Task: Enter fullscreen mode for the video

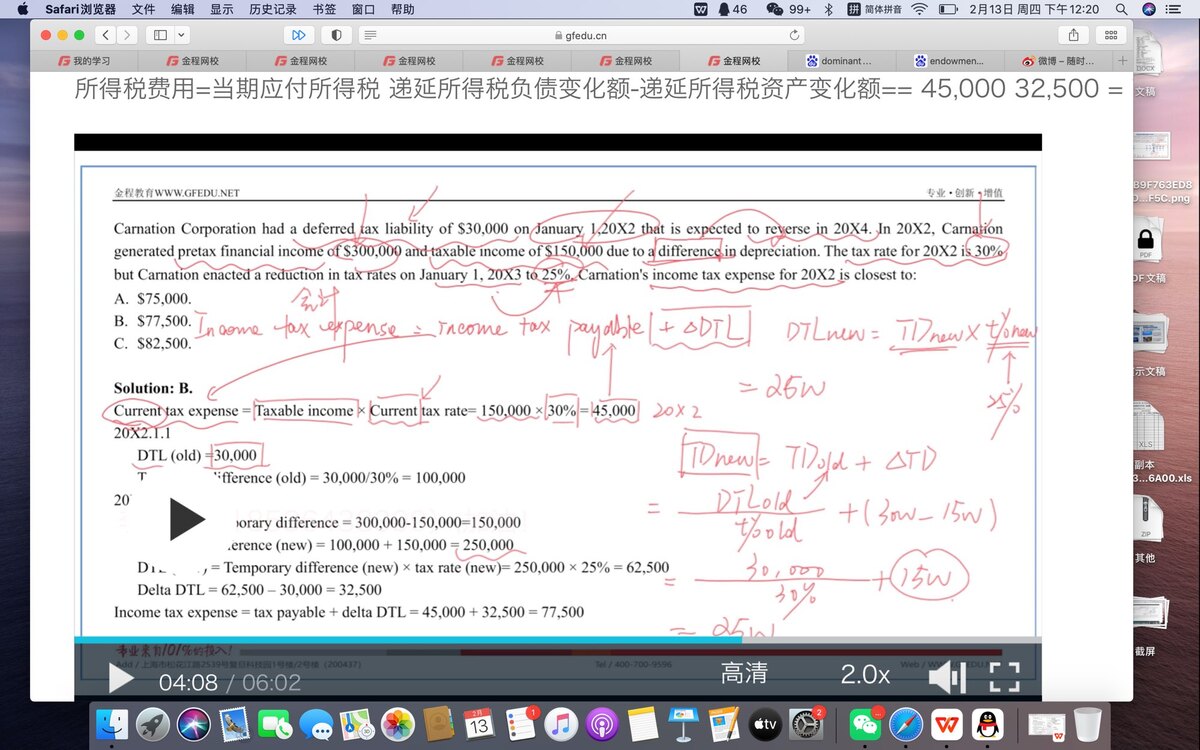Action: (x=1004, y=677)
